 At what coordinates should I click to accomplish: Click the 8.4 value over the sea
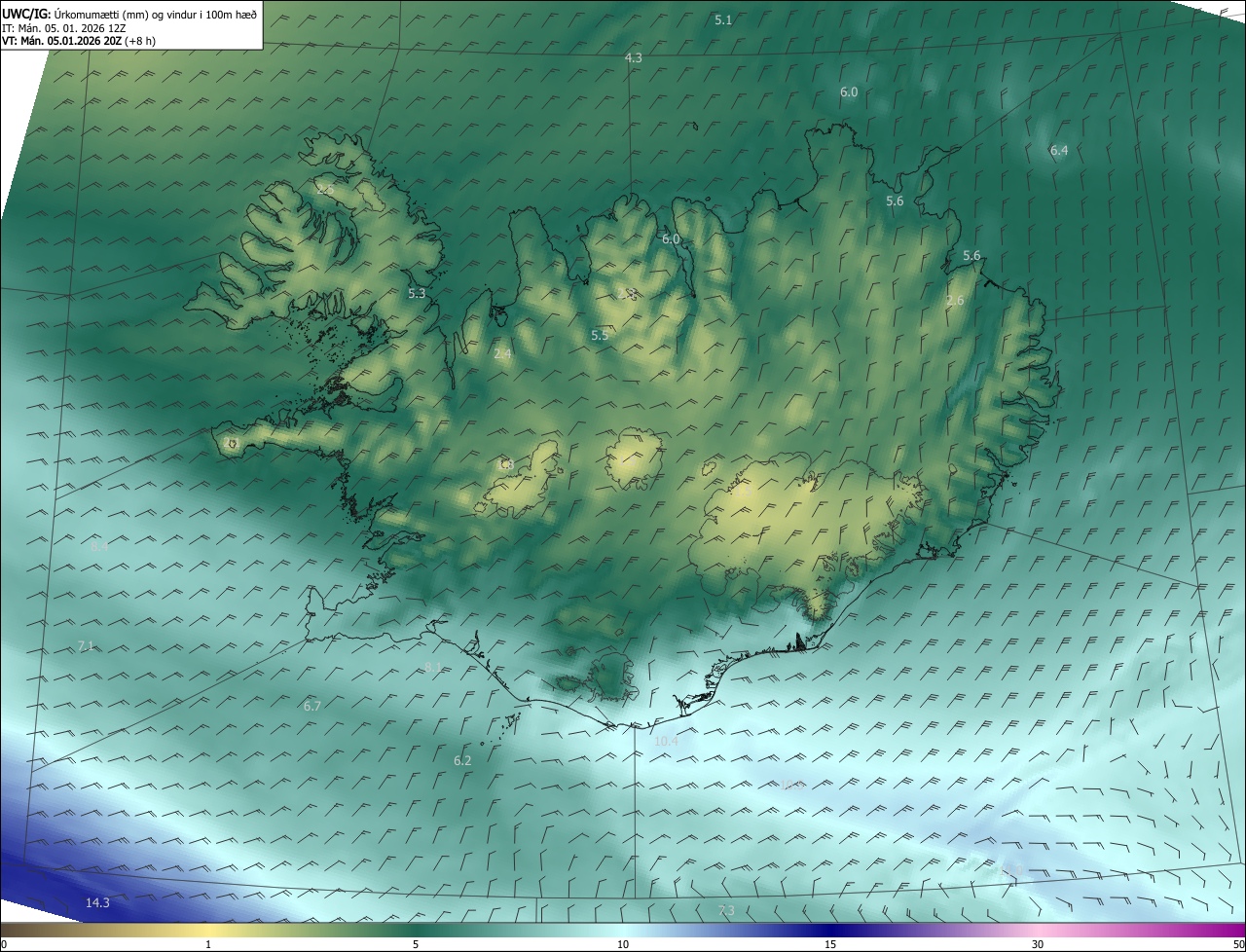(x=99, y=547)
